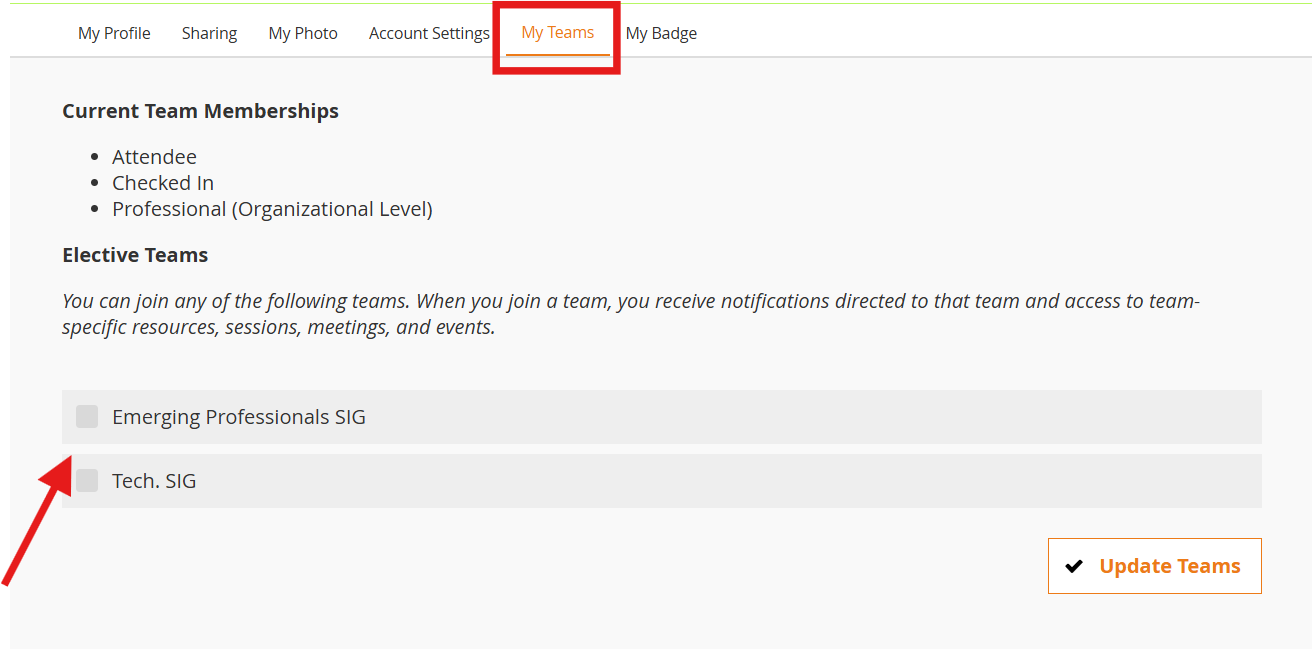1312x649 pixels.
Task: Check the Emerging Professionals SIG checkbox
Action: (x=87, y=416)
